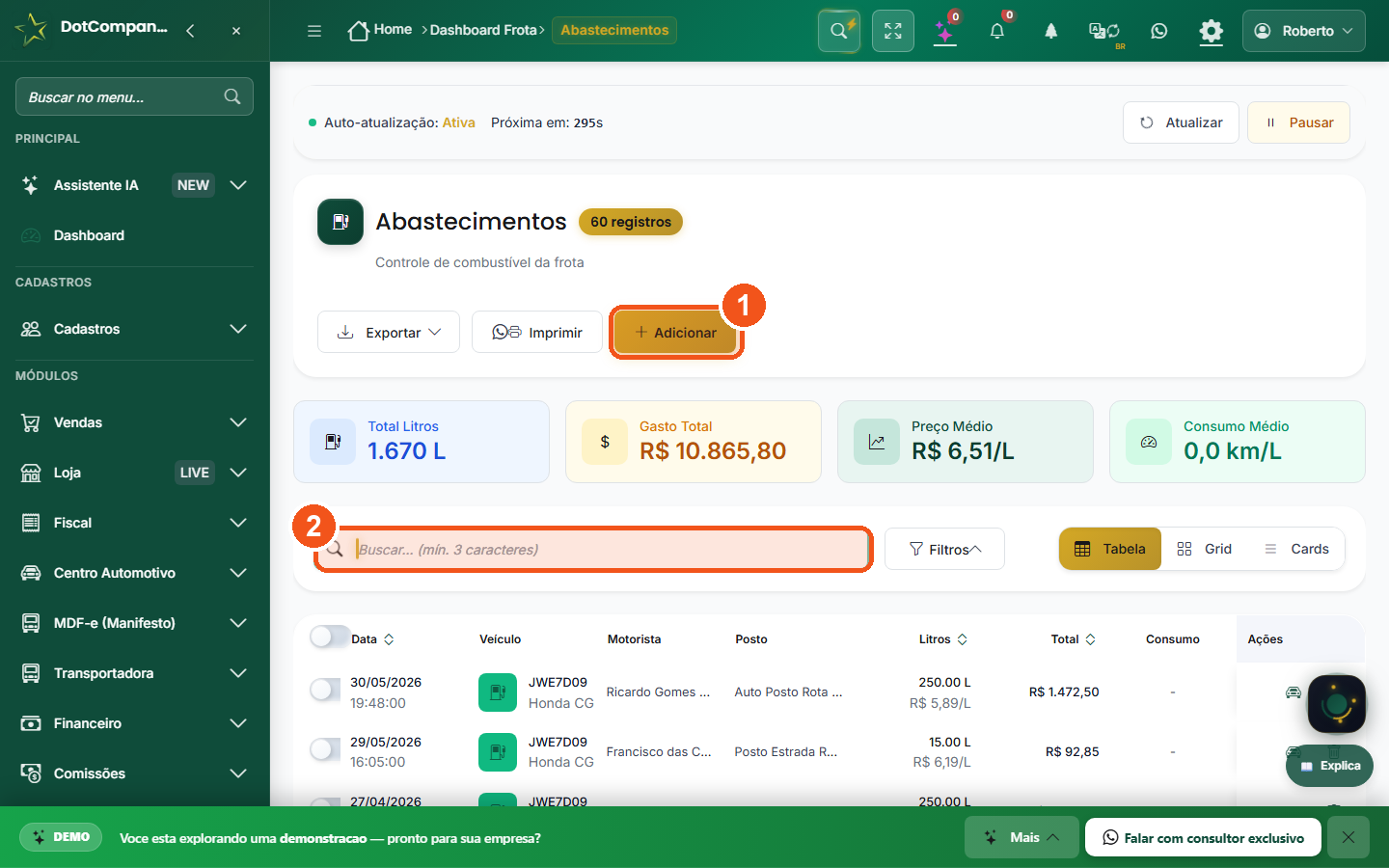Screen dimensions: 1389x868
Task: Toggle the select-all switch in table header
Action: point(329,637)
